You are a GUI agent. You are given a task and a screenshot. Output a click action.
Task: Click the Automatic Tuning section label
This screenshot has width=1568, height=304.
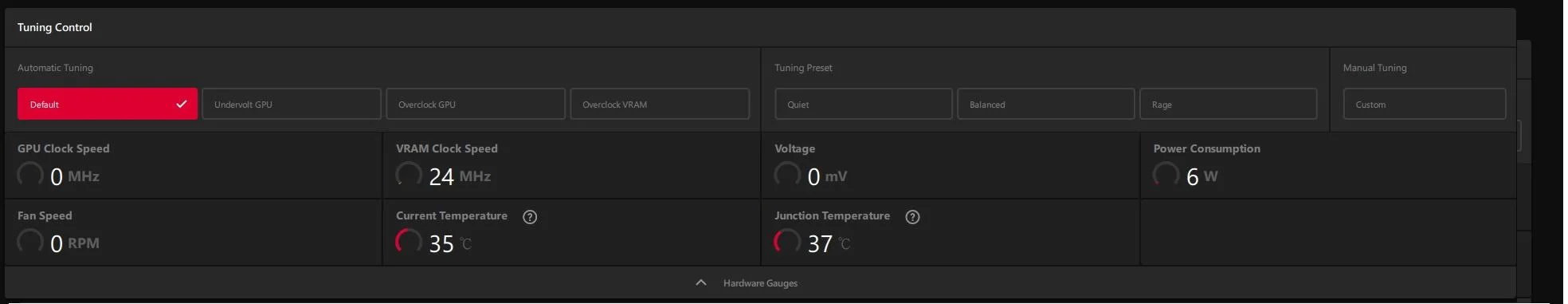click(x=55, y=68)
